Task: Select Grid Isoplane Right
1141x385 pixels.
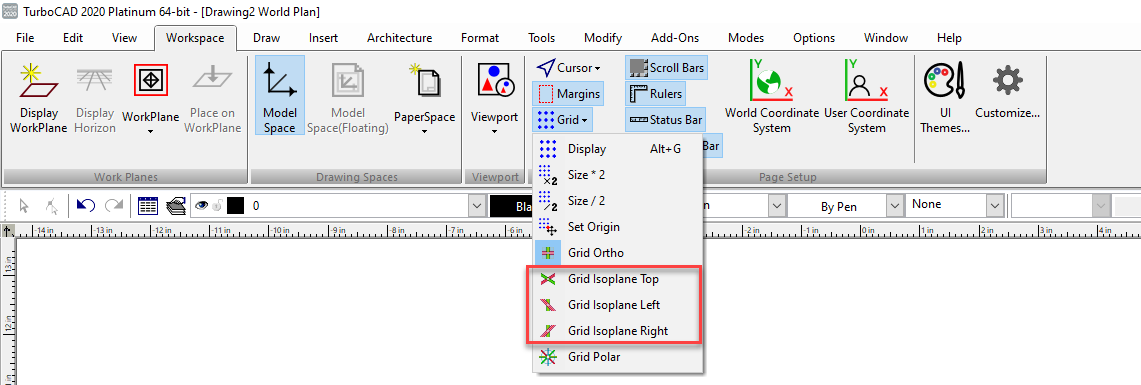Action: click(x=618, y=330)
